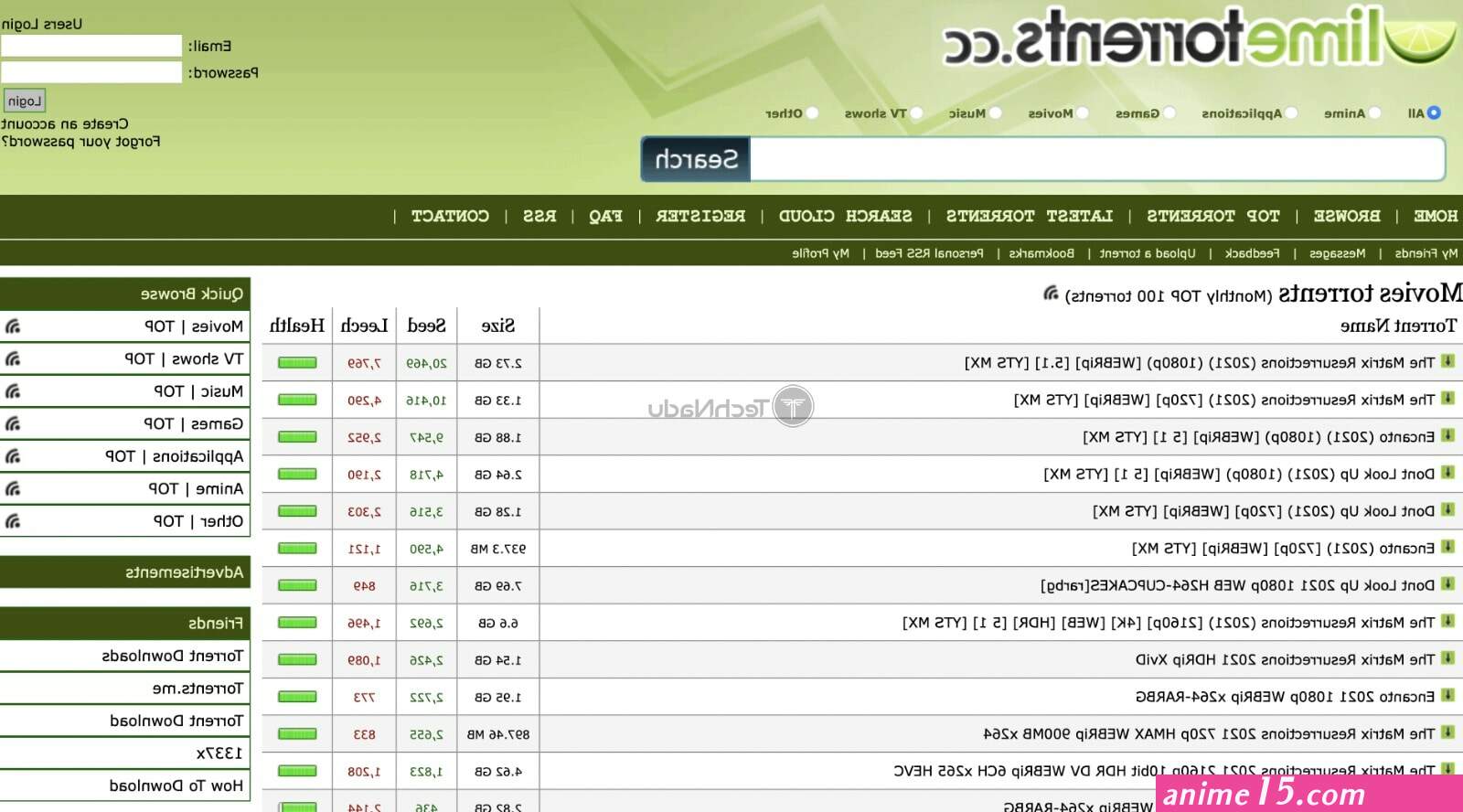Click download icon for Dont Look Up 1080p WEBRip YTS

[x=1448, y=473]
